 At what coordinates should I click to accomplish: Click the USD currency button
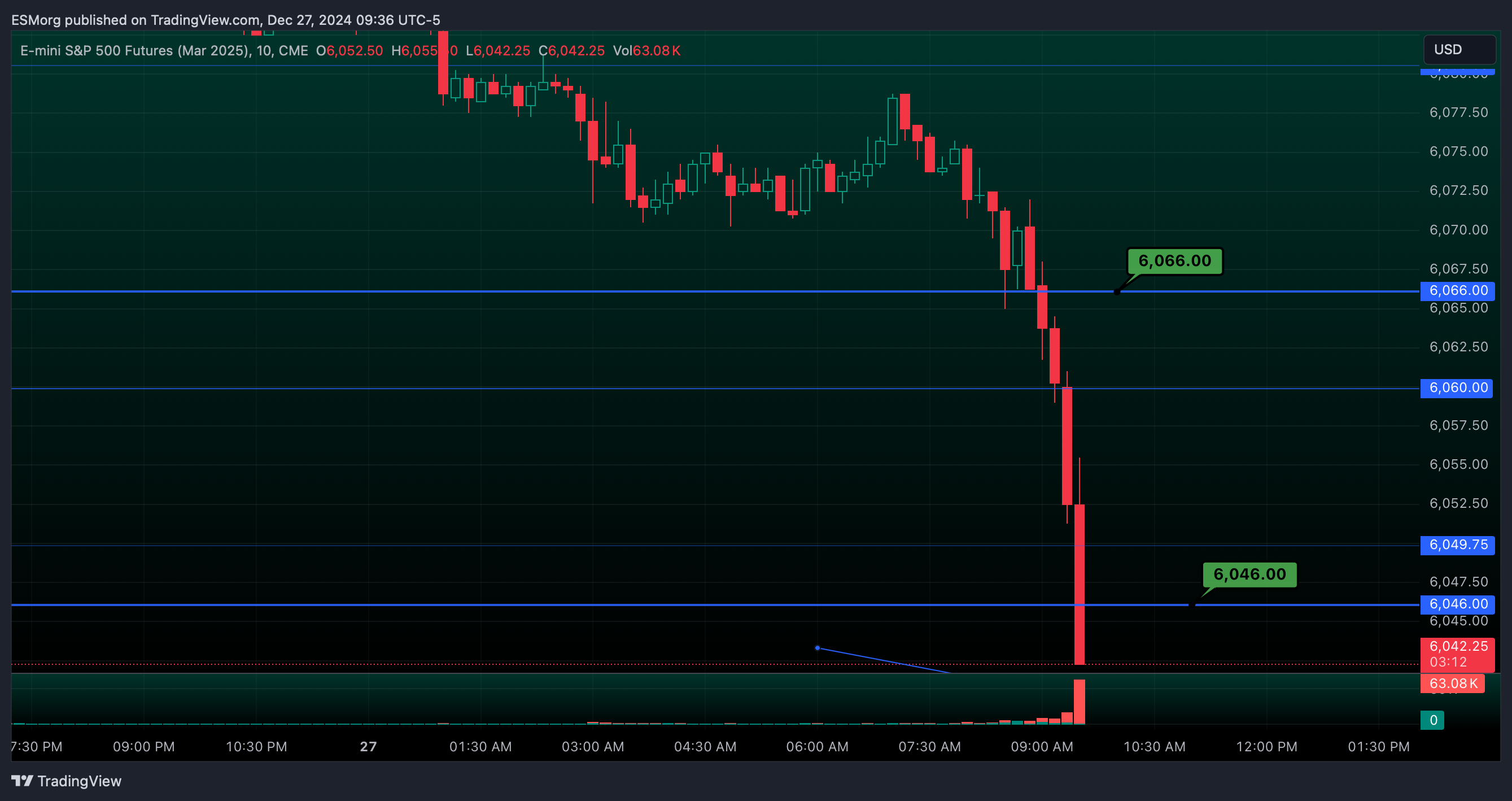1459,50
